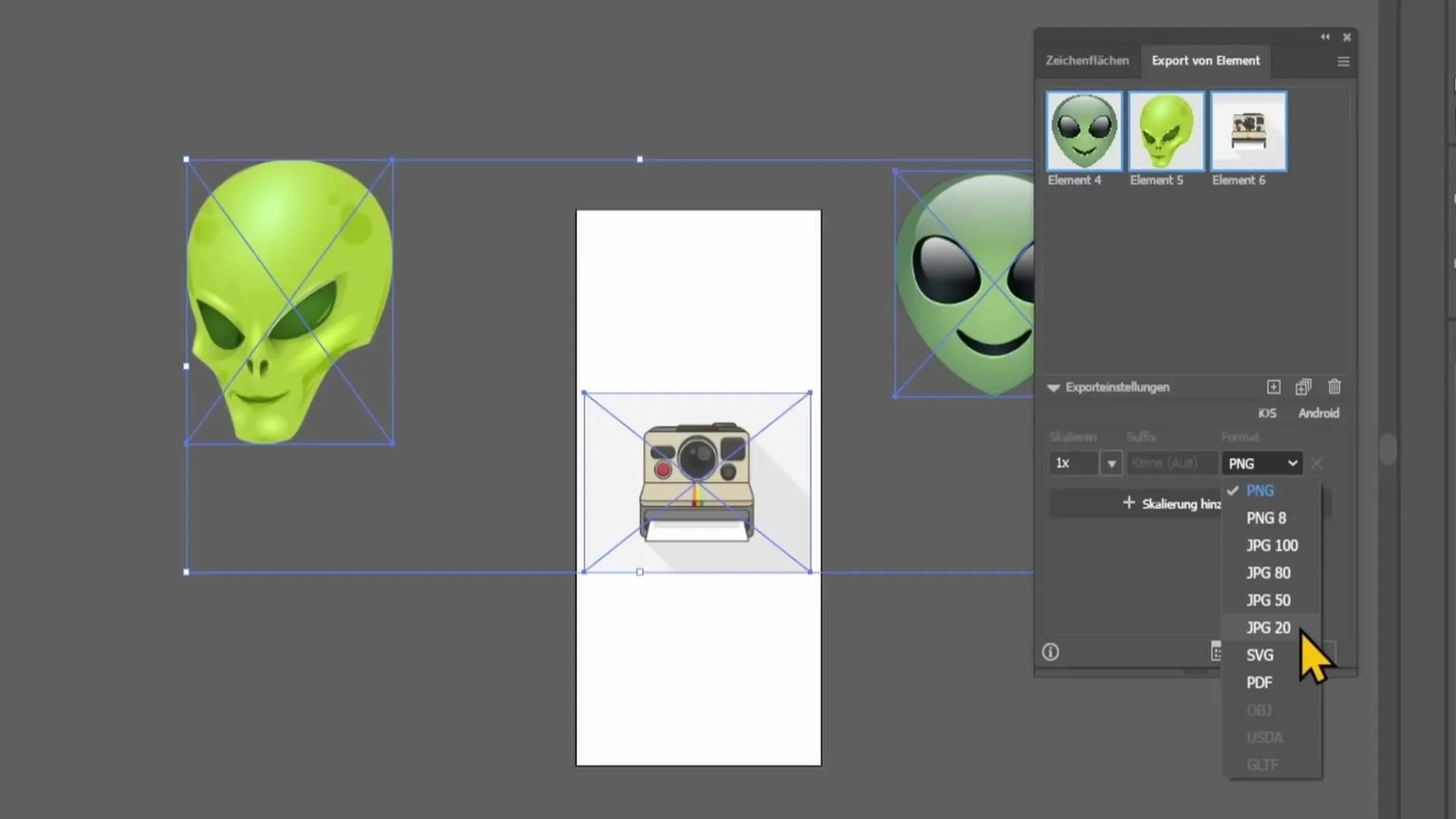This screenshot has height=819, width=1456.
Task: Switch to the Zeichenflächen tab
Action: tap(1087, 61)
